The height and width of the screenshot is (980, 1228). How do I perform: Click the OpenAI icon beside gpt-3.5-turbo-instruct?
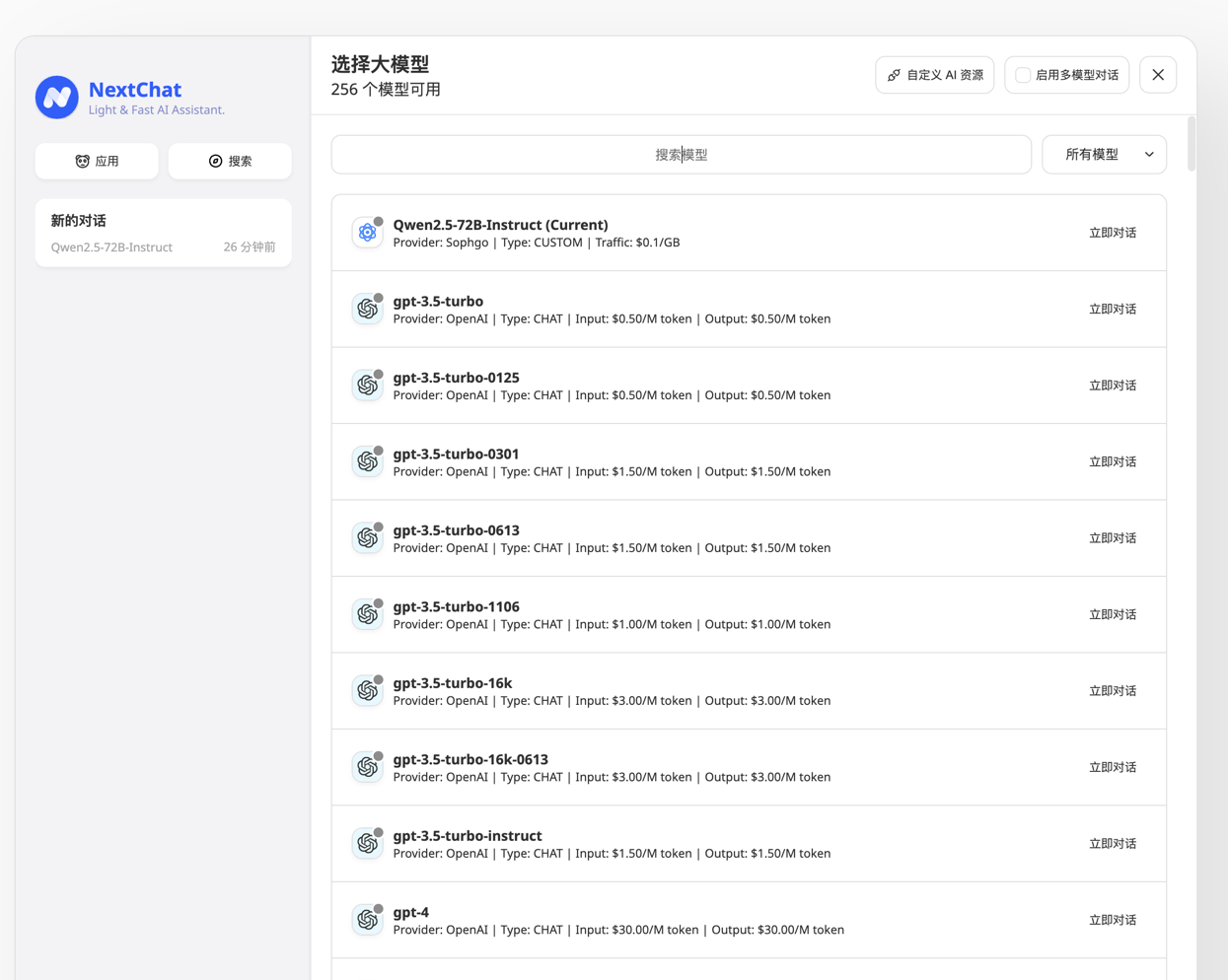367,844
